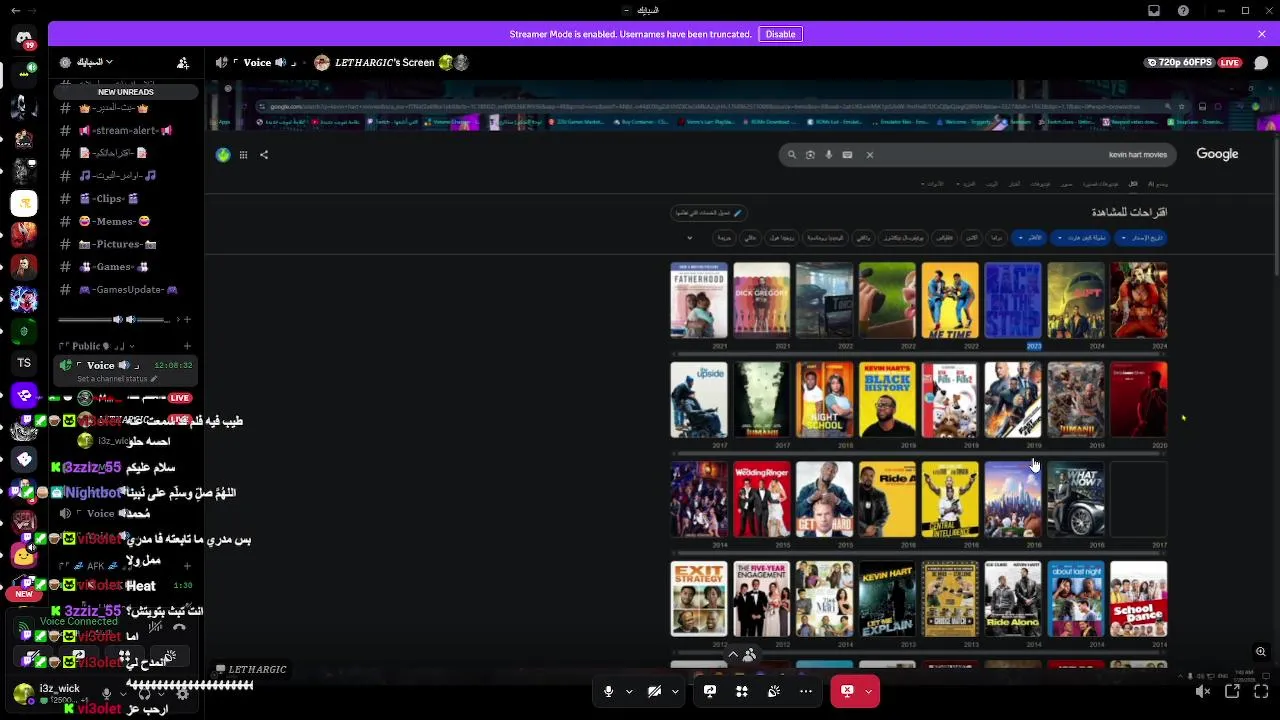Screen dimensions: 1280x720
Task: Open the chat icon at top right of call
Action: (1261, 62)
